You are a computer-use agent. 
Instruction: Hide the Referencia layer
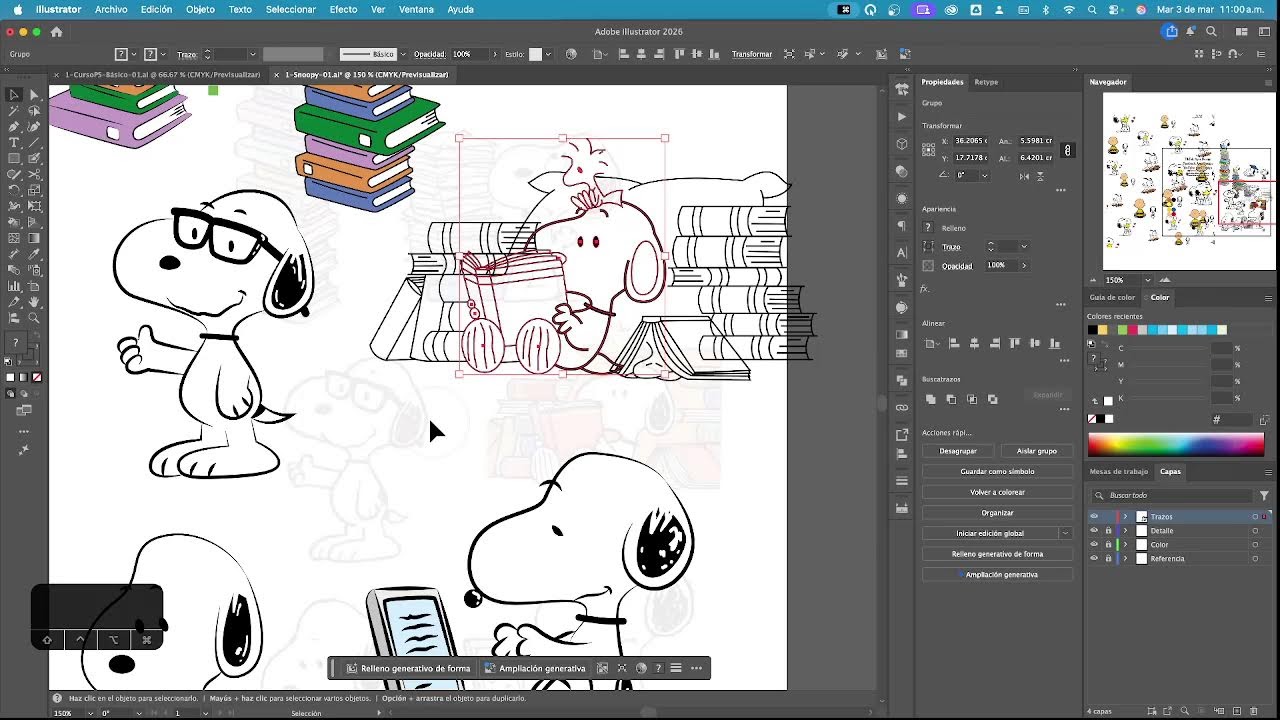pos(1094,559)
